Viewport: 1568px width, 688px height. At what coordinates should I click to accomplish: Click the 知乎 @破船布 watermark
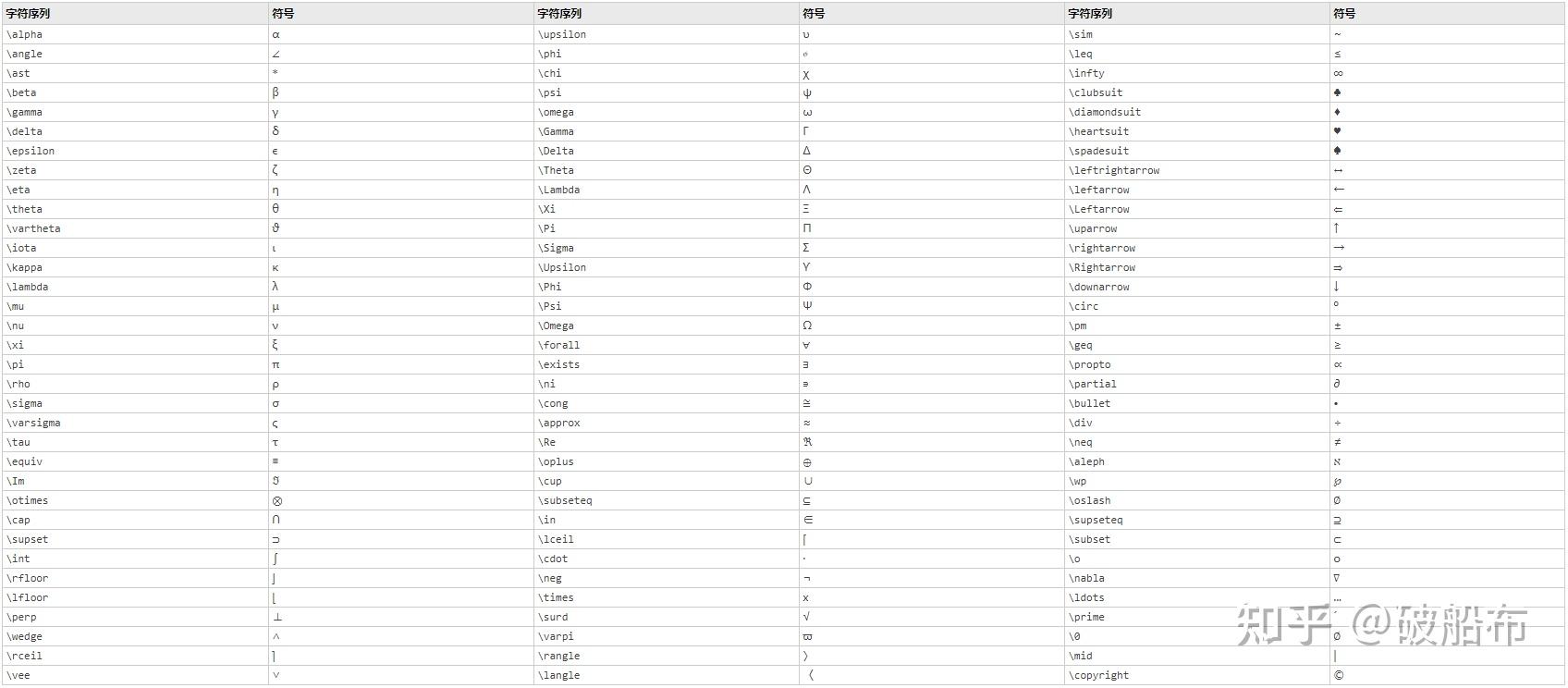click(1382, 626)
